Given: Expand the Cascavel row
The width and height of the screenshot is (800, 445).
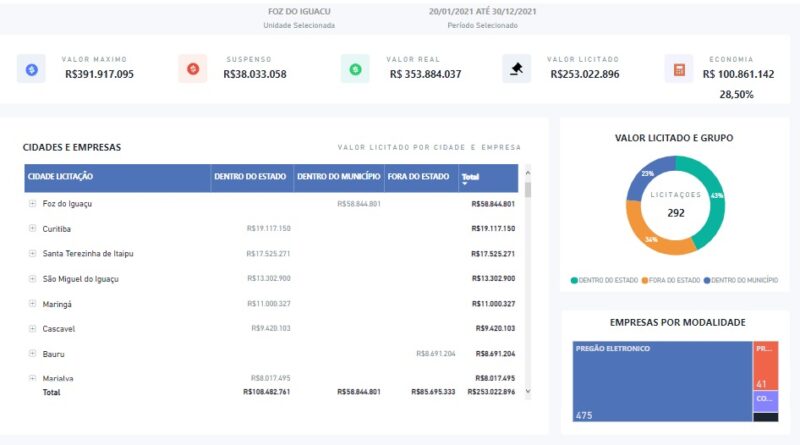Looking at the screenshot, I should 33,329.
